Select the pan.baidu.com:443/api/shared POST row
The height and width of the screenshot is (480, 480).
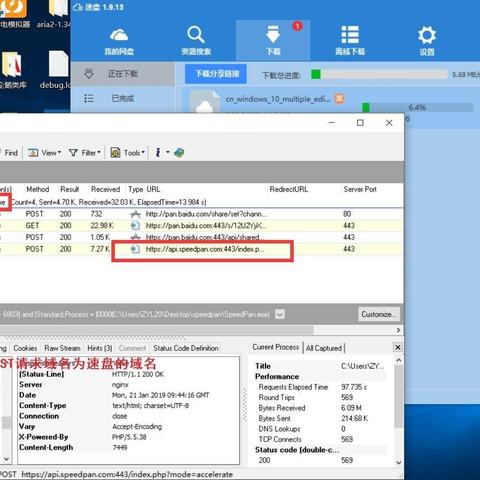[x=201, y=237]
